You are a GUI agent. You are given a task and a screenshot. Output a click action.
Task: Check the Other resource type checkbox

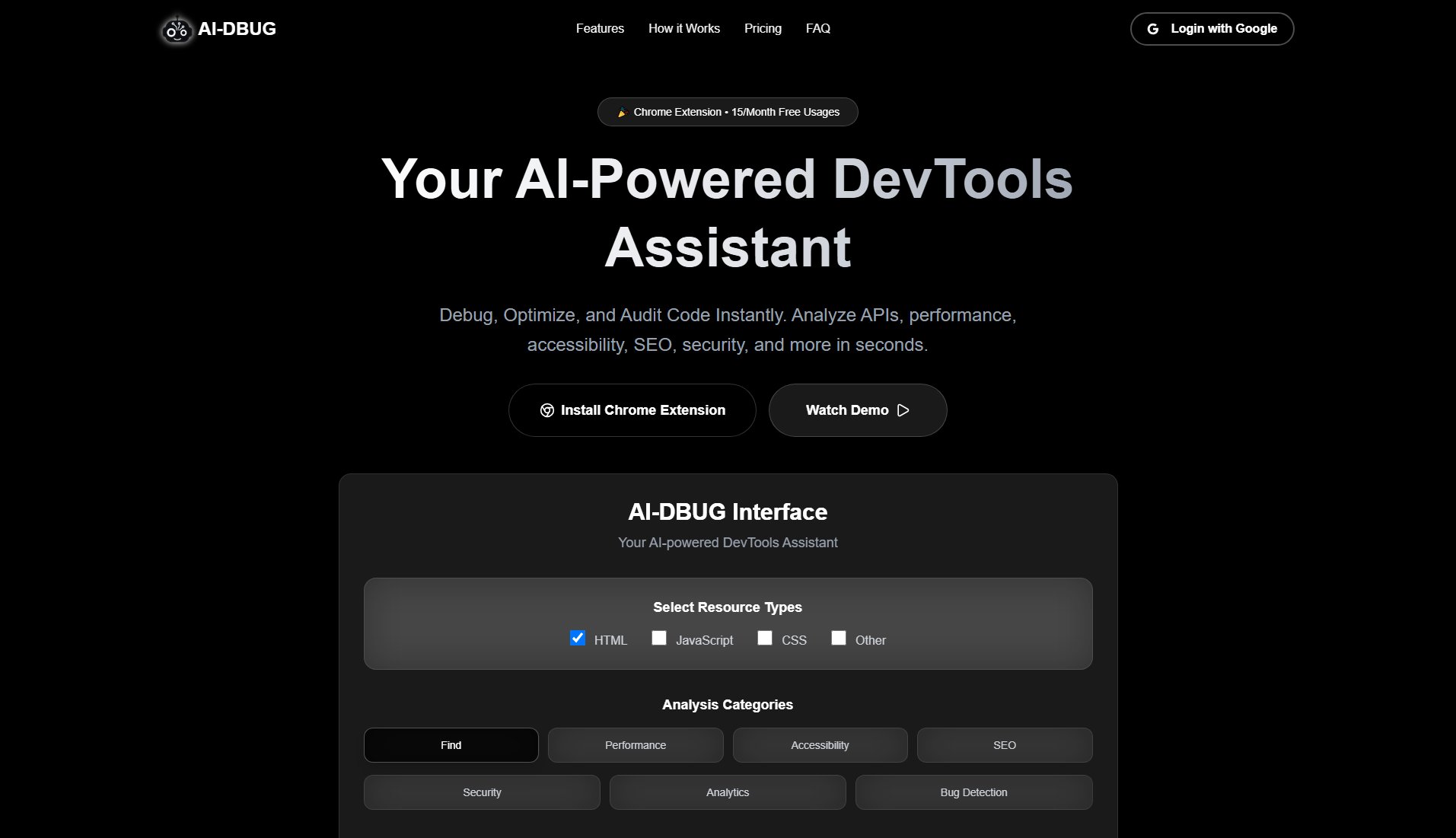[x=839, y=638]
